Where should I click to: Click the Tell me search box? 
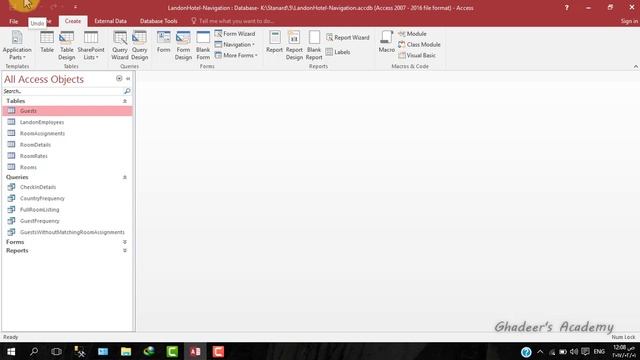tap(233, 21)
